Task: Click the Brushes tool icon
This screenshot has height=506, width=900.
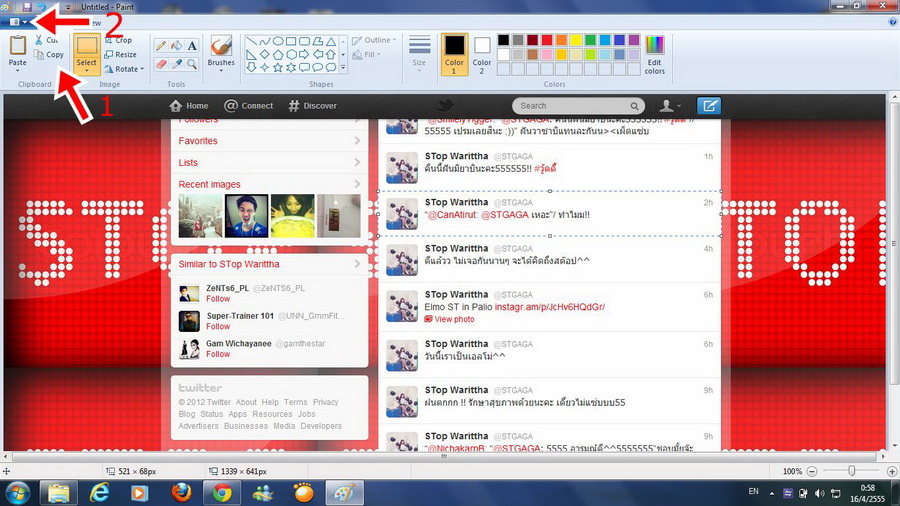Action: click(221, 46)
